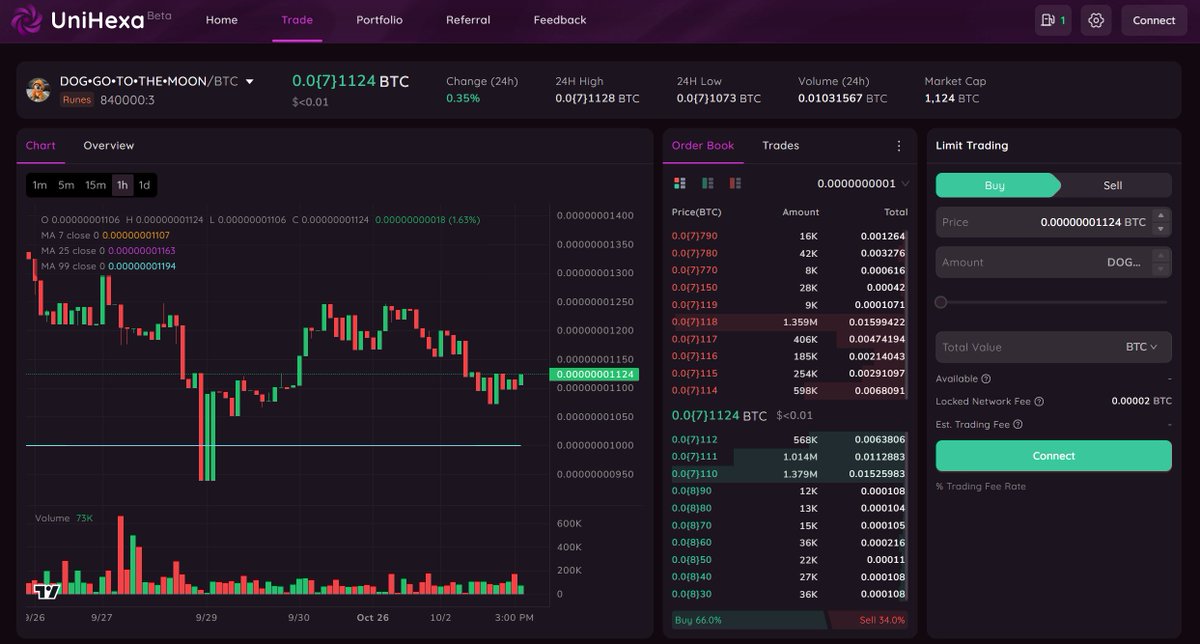
Task: Go to the Home nav item
Action: point(222,20)
